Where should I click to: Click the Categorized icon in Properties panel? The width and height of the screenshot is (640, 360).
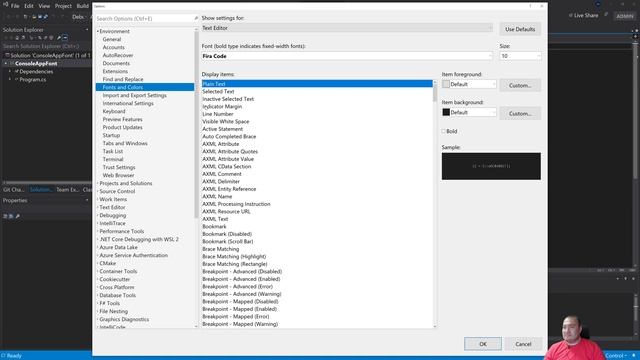5,216
